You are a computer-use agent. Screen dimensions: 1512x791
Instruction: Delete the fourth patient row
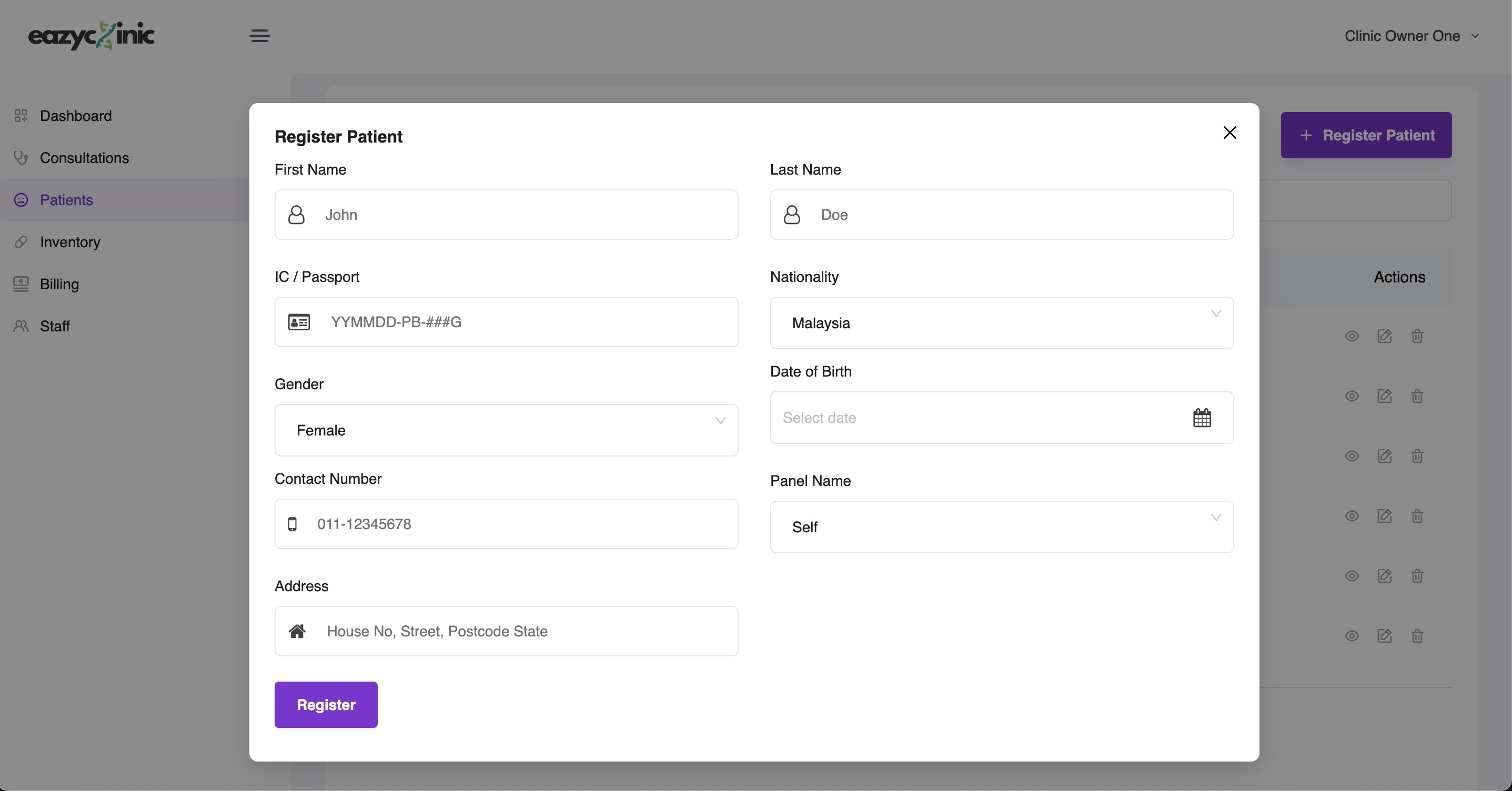pyautogui.click(x=1417, y=516)
